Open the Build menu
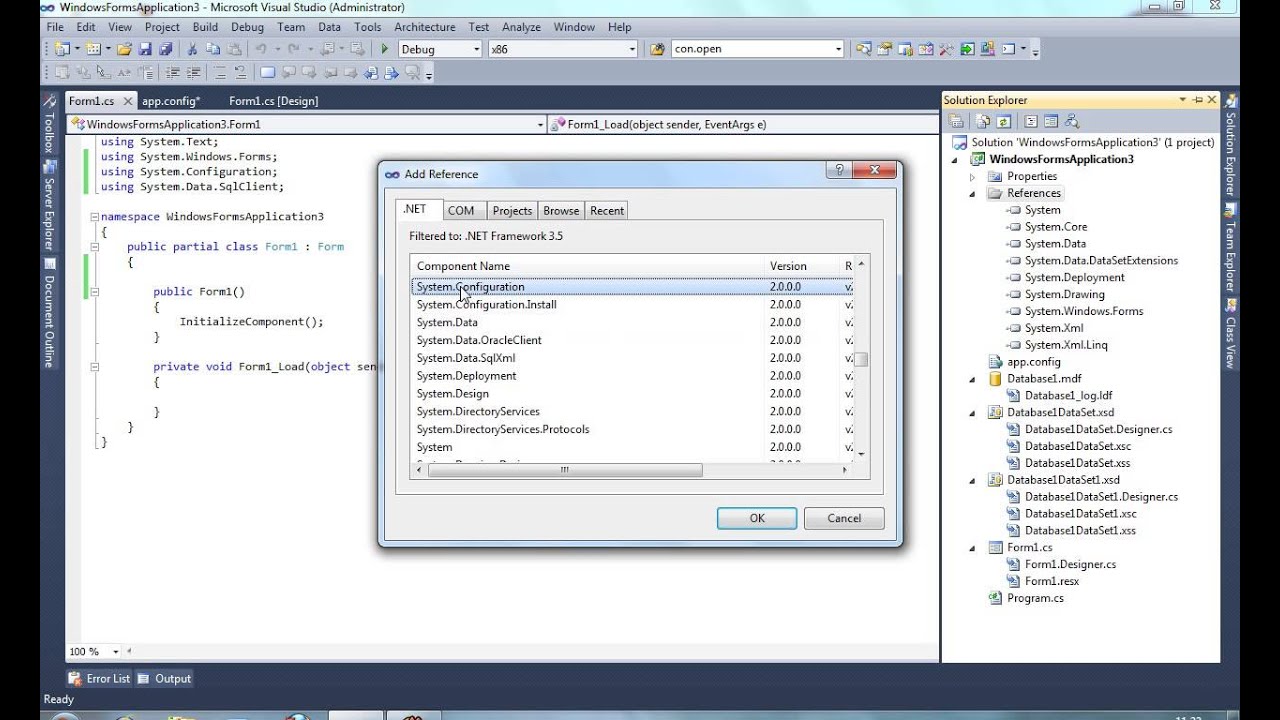This screenshot has width=1280, height=720. coord(205,27)
